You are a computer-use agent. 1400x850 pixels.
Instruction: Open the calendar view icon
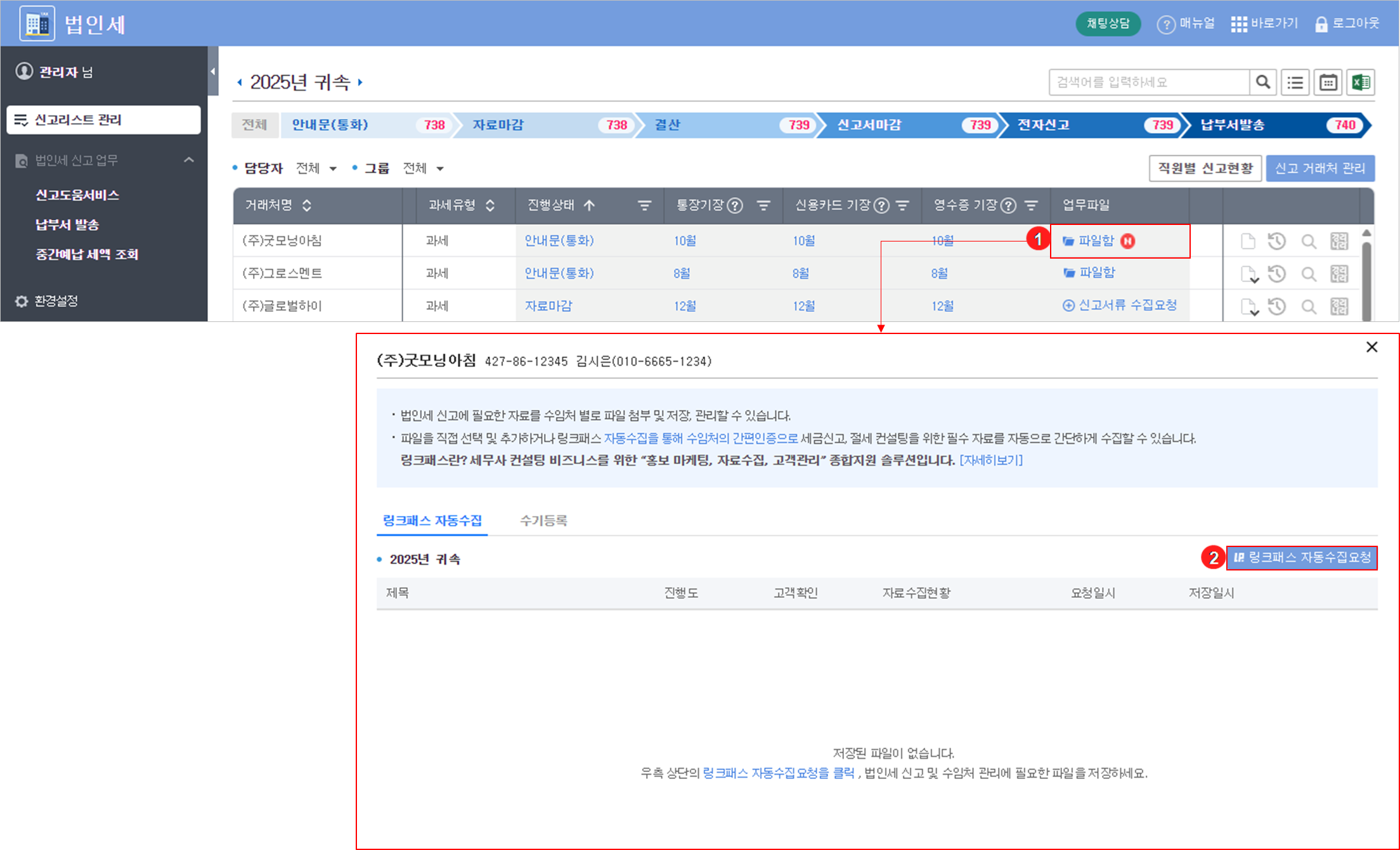(x=1328, y=82)
